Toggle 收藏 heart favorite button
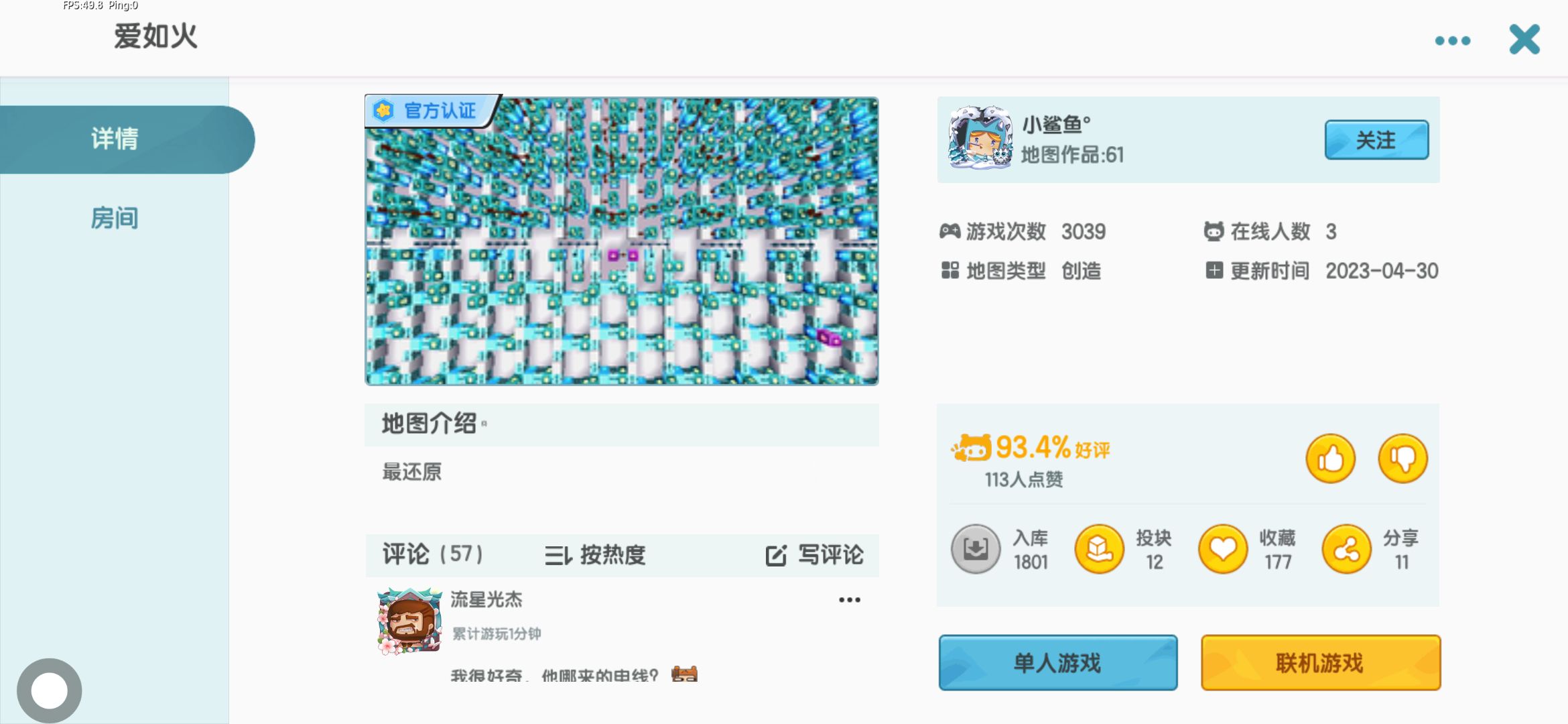The height and width of the screenshot is (724, 1568). (x=1223, y=549)
